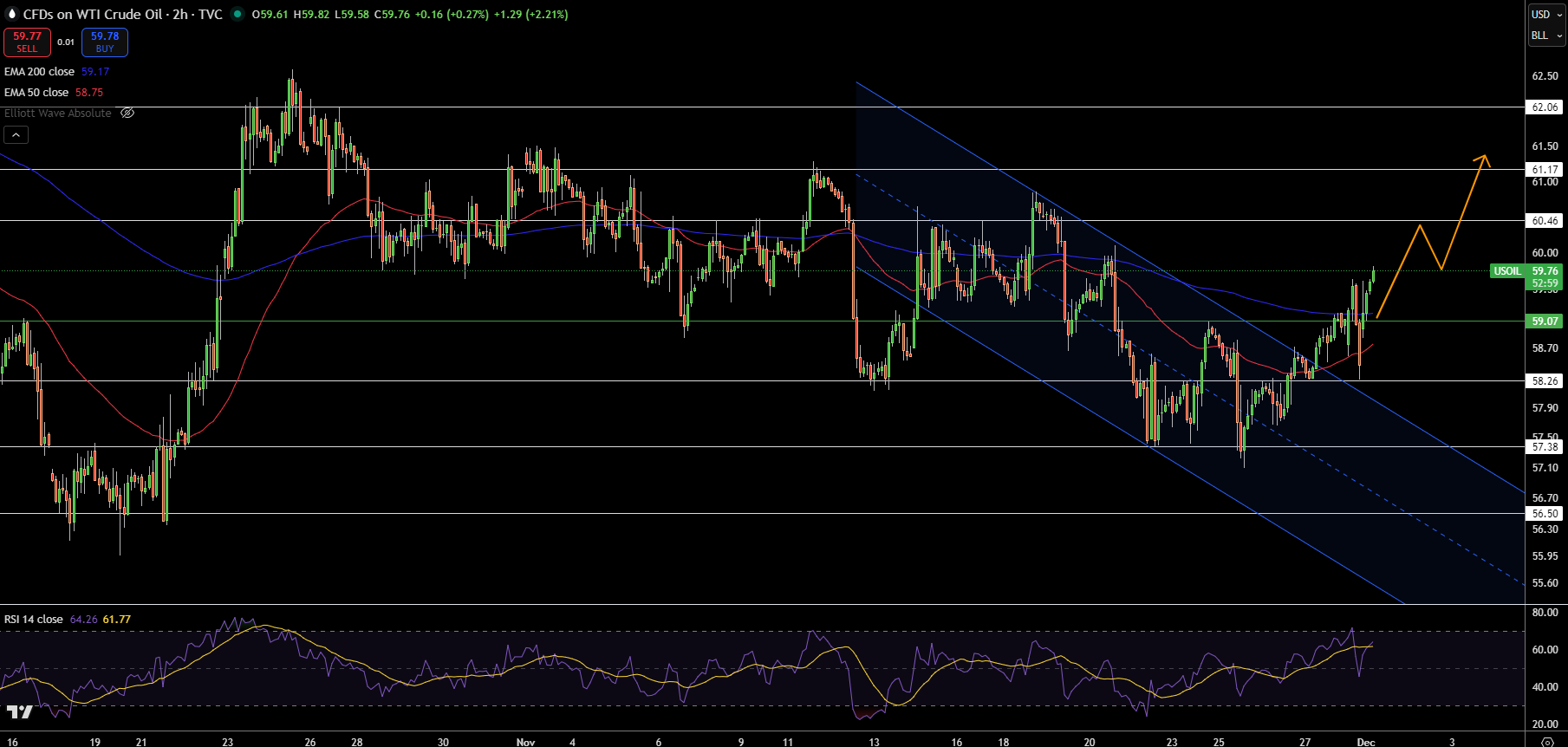Screen dimensions: 1568x747
Task: Click the Dec label on time axis
Action: [1365, 742]
